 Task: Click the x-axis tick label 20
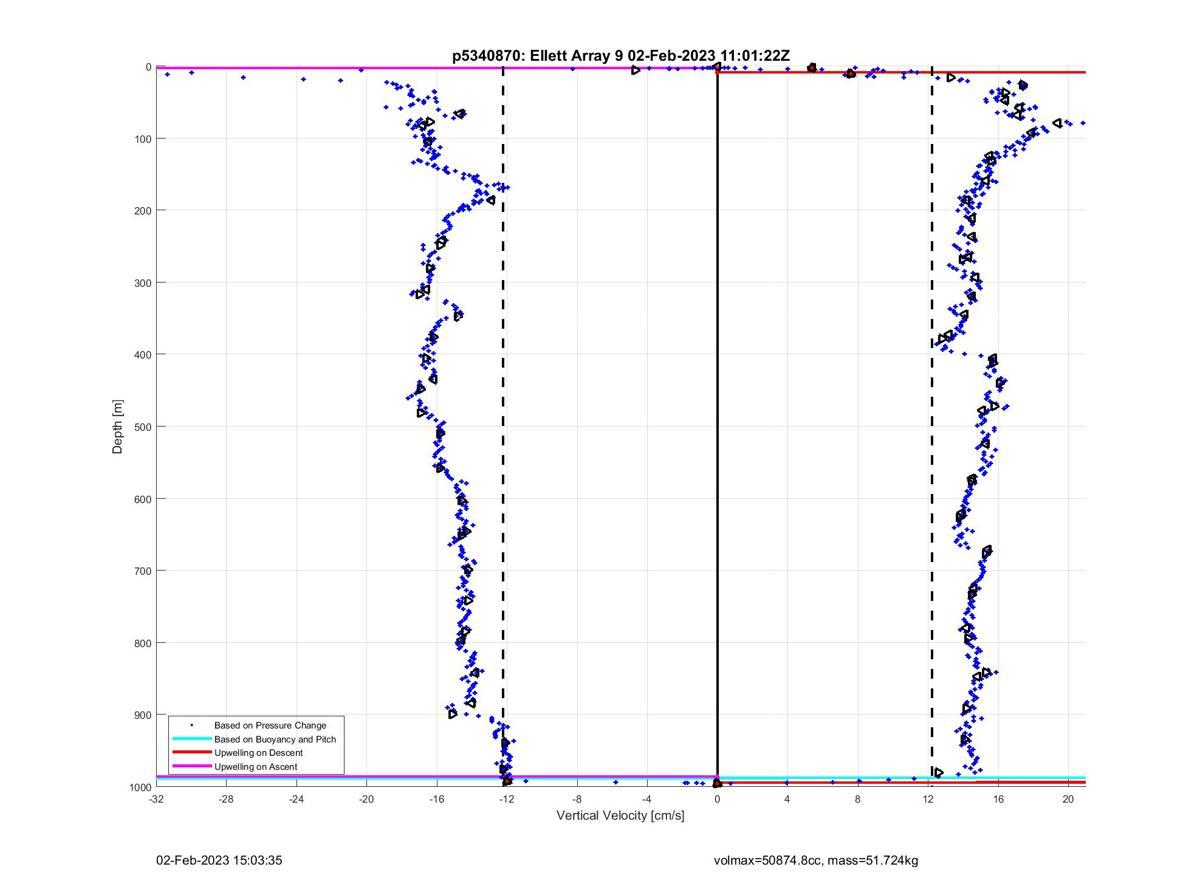pyautogui.click(x=1068, y=799)
